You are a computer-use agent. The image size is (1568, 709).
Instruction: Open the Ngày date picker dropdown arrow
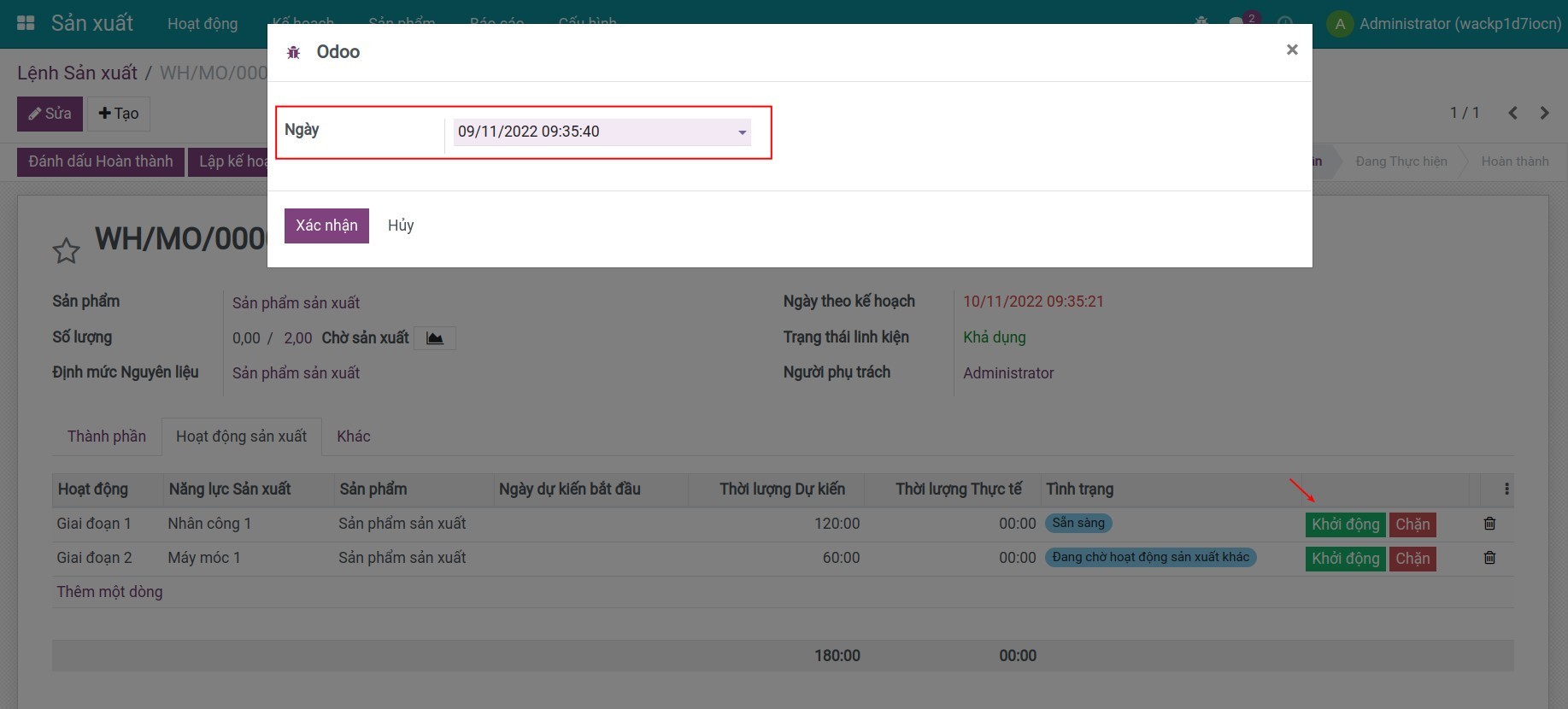coord(742,132)
